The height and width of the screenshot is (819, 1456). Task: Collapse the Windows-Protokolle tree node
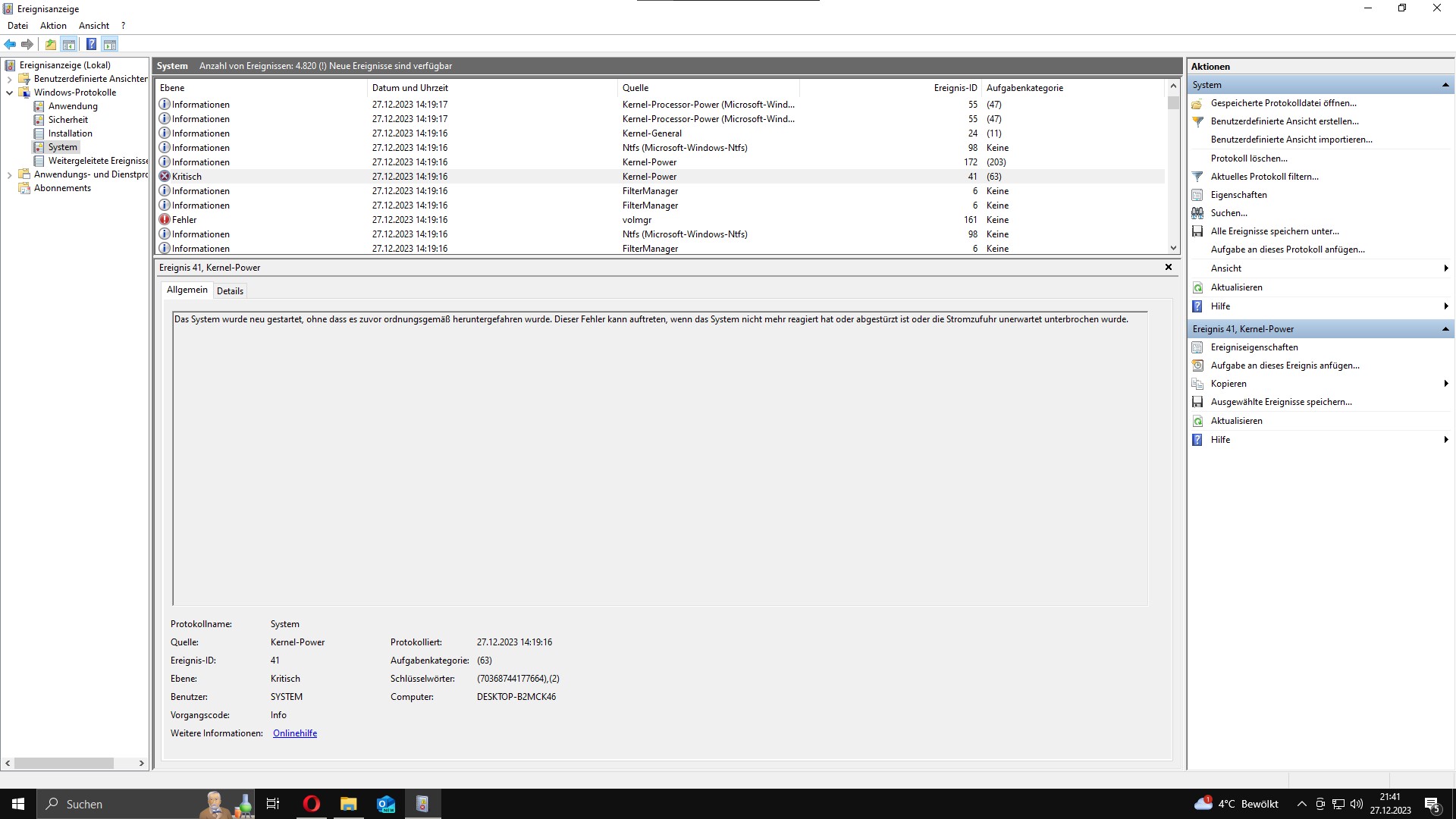[x=9, y=93]
